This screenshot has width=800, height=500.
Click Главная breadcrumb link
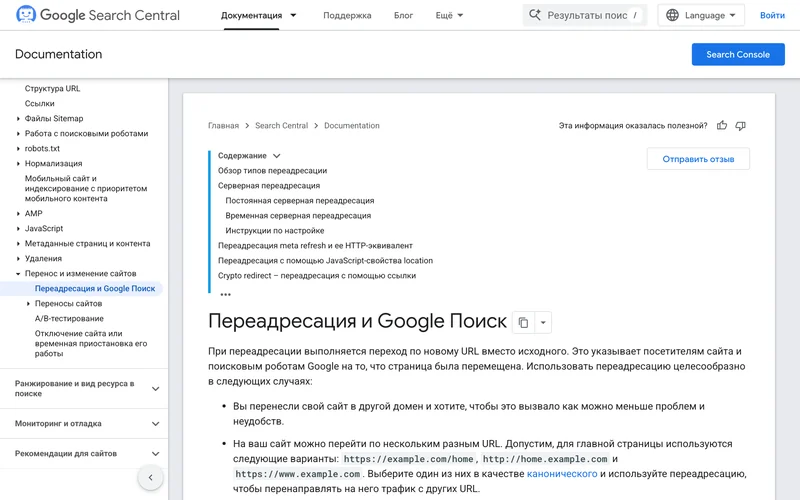pyautogui.click(x=223, y=126)
